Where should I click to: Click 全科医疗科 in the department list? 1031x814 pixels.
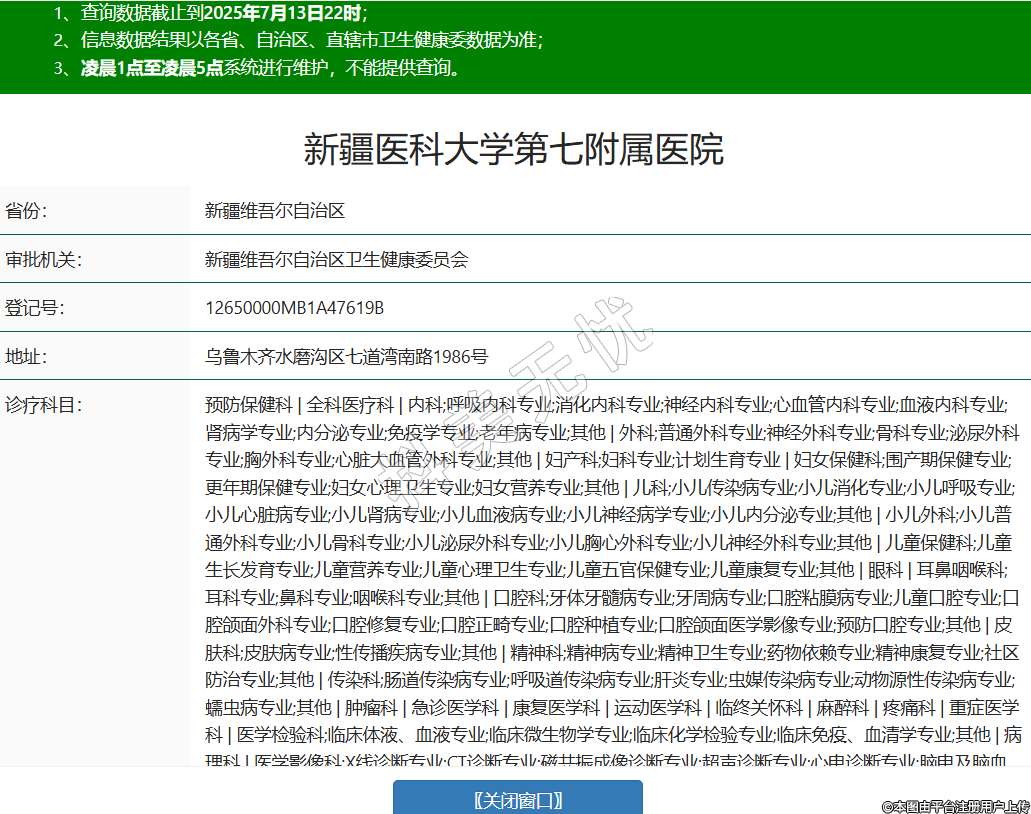point(350,405)
